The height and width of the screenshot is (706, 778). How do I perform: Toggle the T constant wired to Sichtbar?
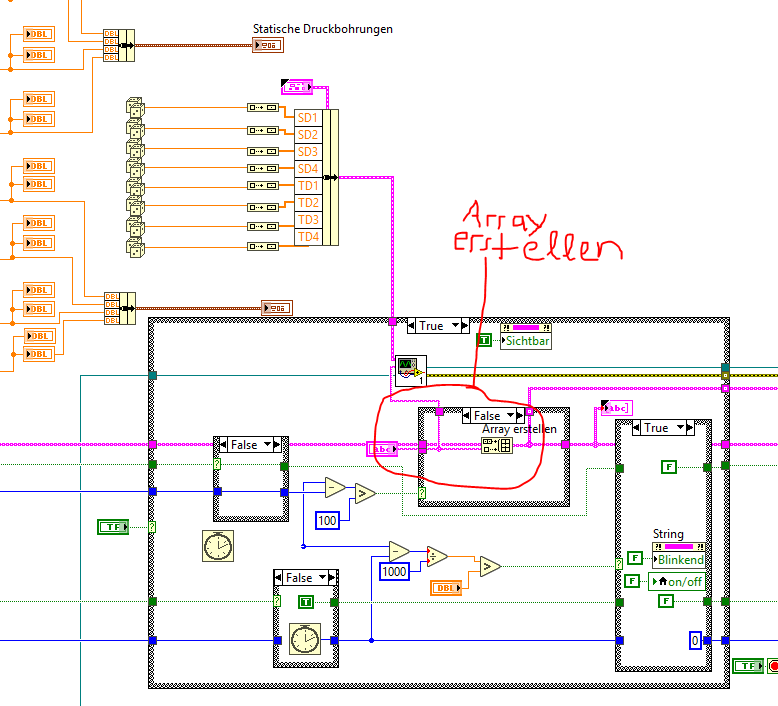pos(484,340)
